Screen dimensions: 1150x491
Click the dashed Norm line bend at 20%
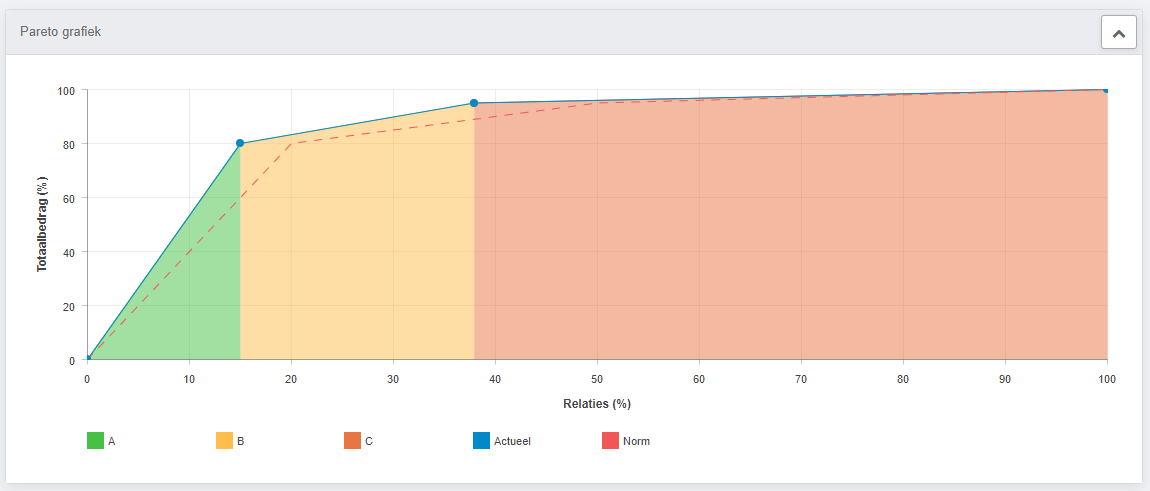(x=291, y=143)
